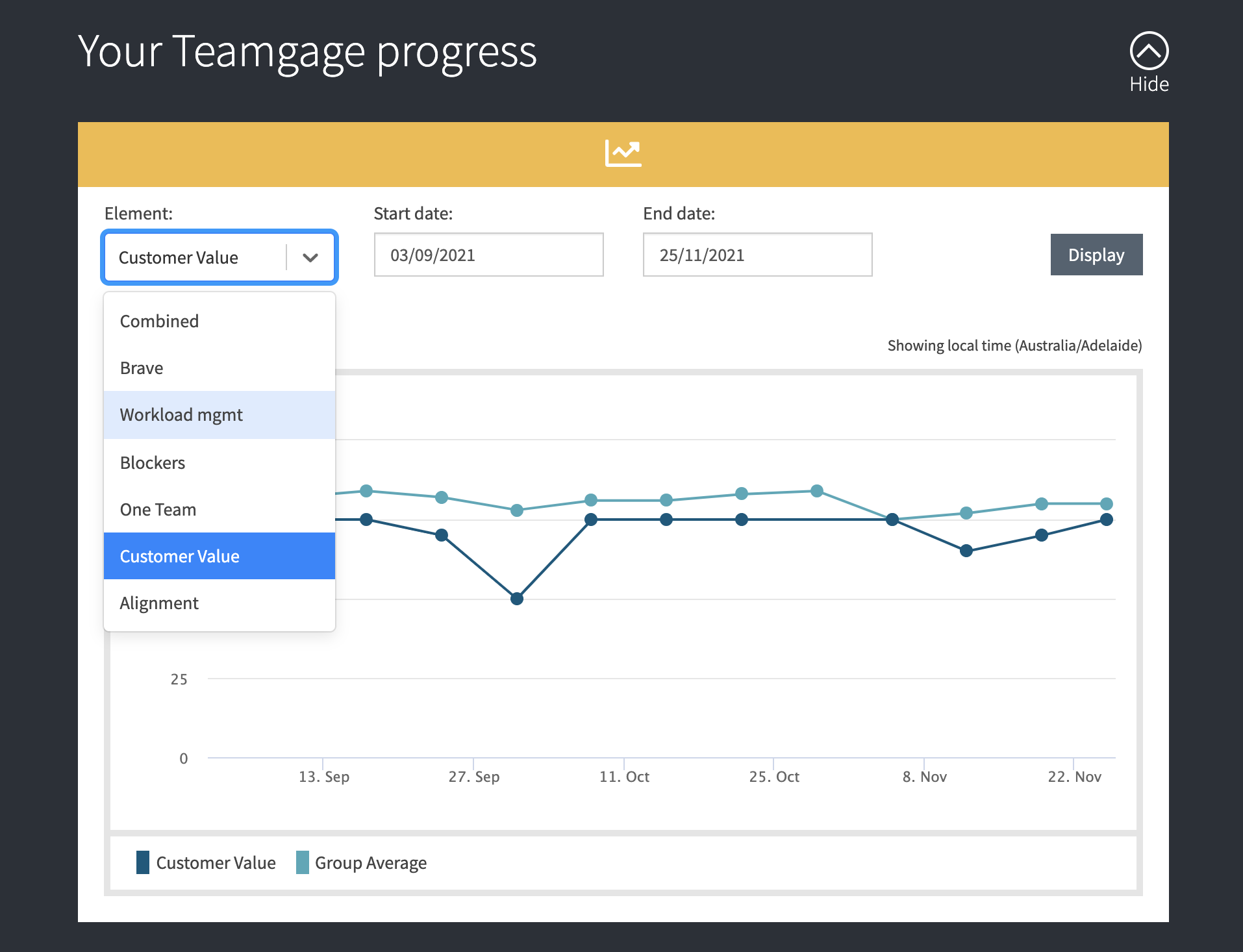1243x952 pixels.
Task: Click the End date field 25/11/2021
Action: [x=757, y=255]
